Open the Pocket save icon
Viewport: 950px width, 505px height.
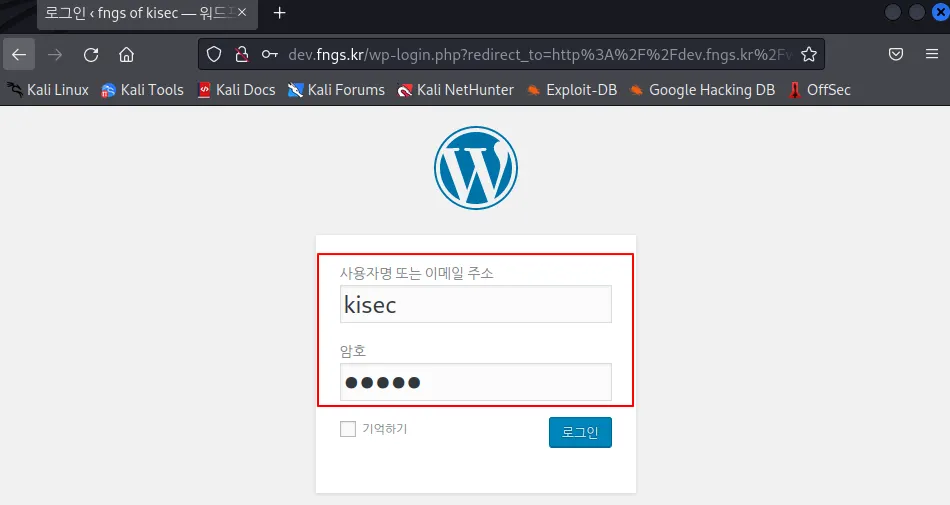pyautogui.click(x=896, y=54)
